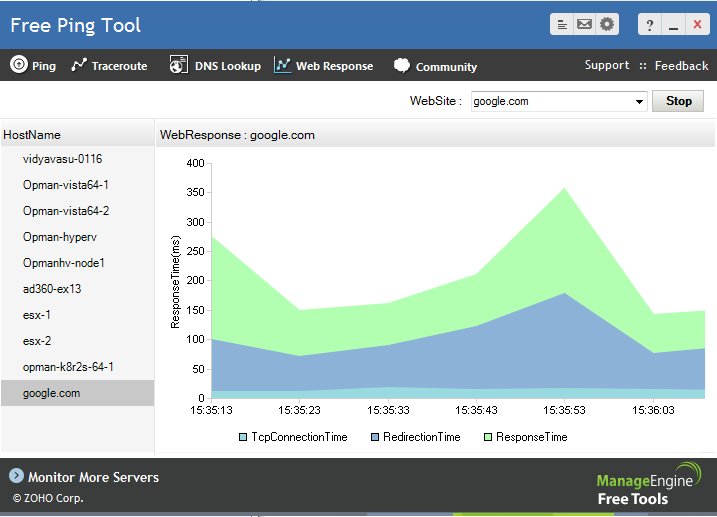Click the Web Response chart icon
Image resolution: width=717 pixels, height=517 pixels.
(283, 65)
